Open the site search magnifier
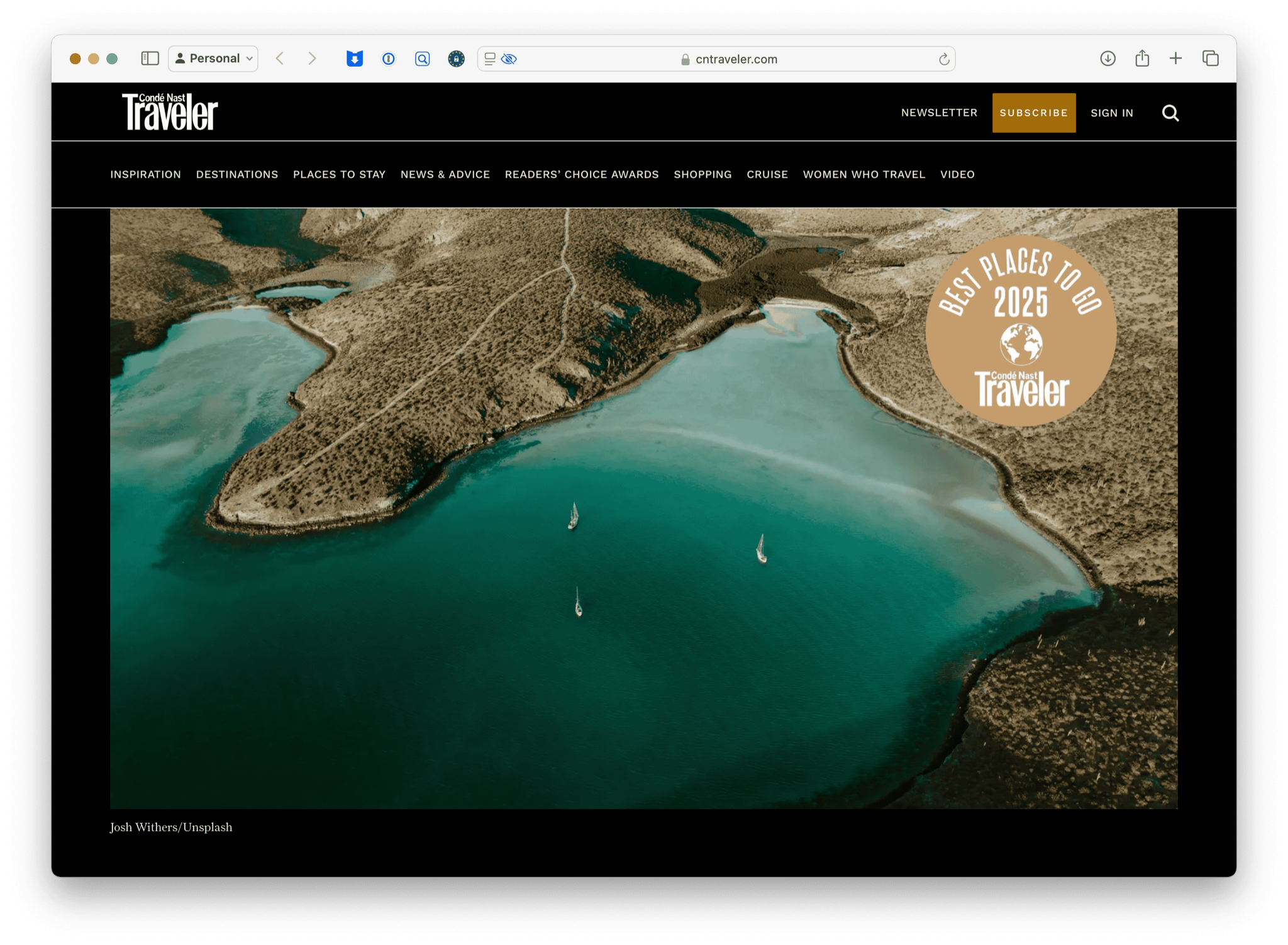Viewport: 1288px width, 945px height. [x=1170, y=113]
